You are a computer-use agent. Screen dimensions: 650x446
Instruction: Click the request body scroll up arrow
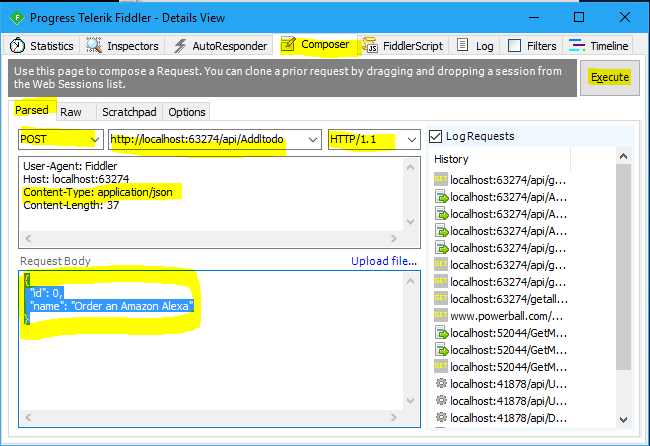[410, 281]
